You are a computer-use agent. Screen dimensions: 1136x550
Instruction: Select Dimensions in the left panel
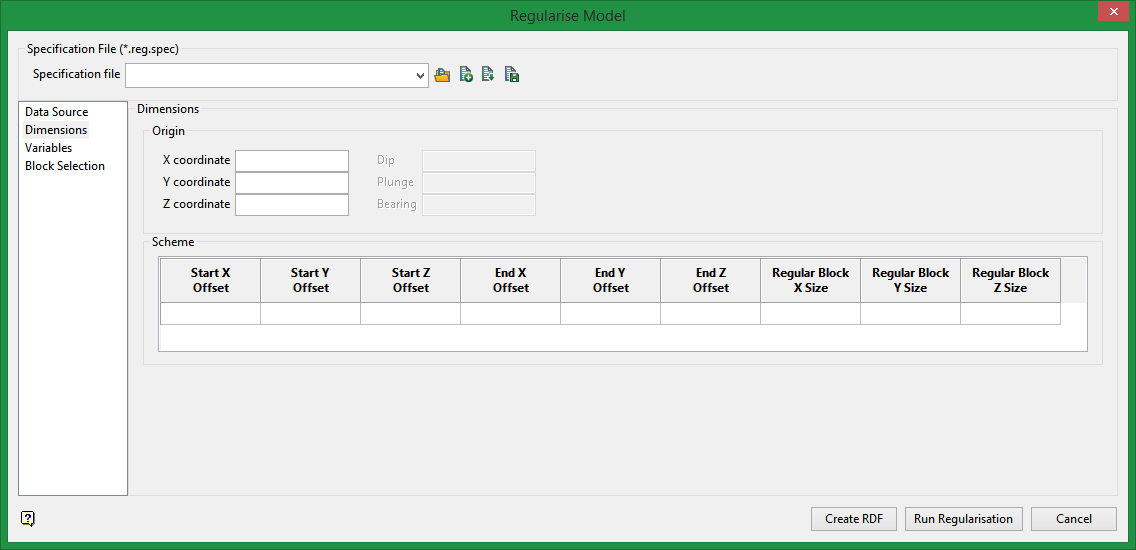56,130
